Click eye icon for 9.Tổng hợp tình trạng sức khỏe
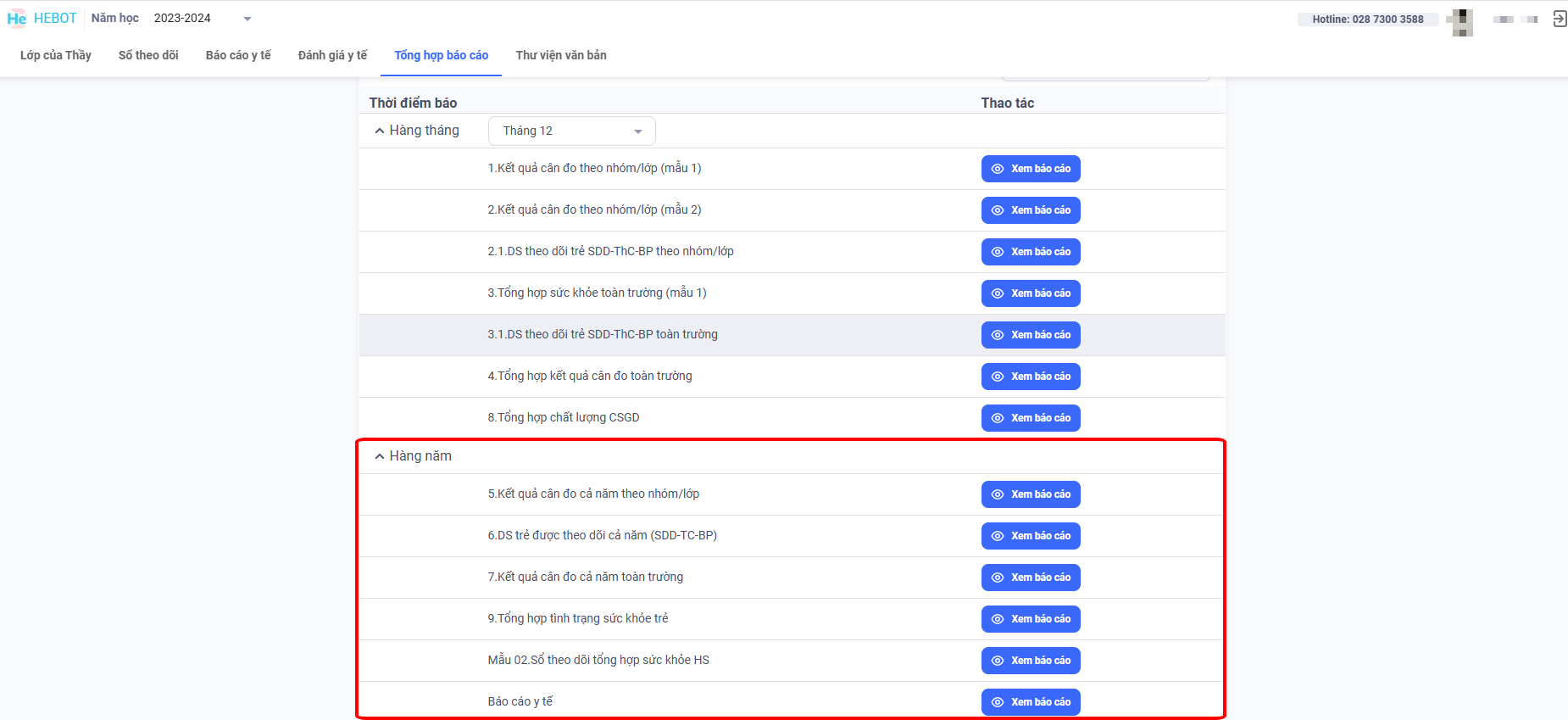 pos(998,619)
